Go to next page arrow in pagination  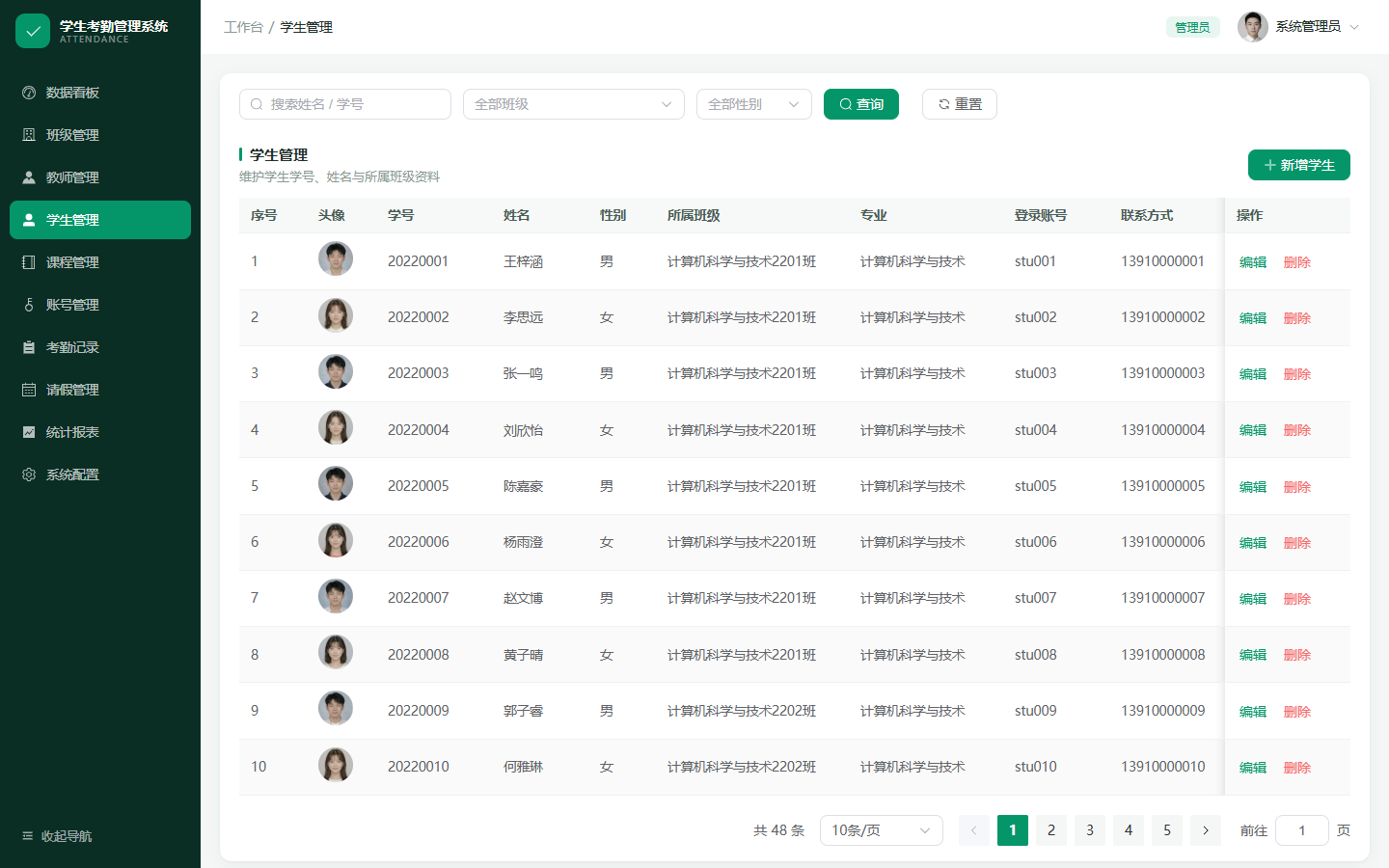[1206, 830]
